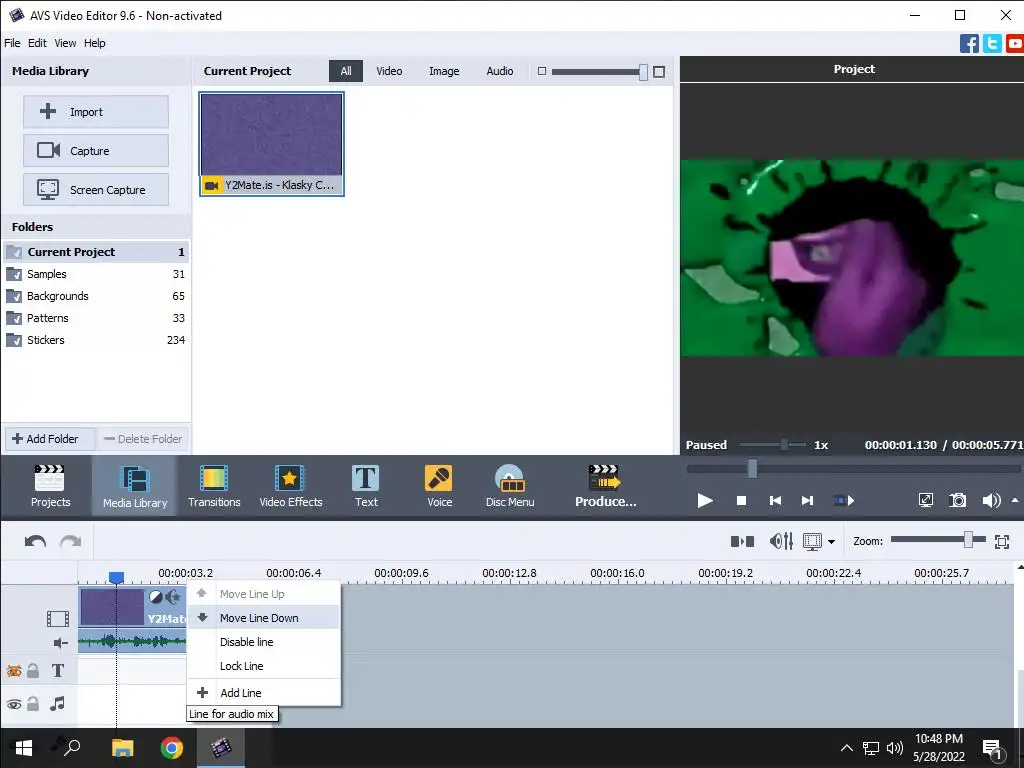This screenshot has width=1024, height=768.
Task: Click the thumbnail size slider
Action: (600, 72)
